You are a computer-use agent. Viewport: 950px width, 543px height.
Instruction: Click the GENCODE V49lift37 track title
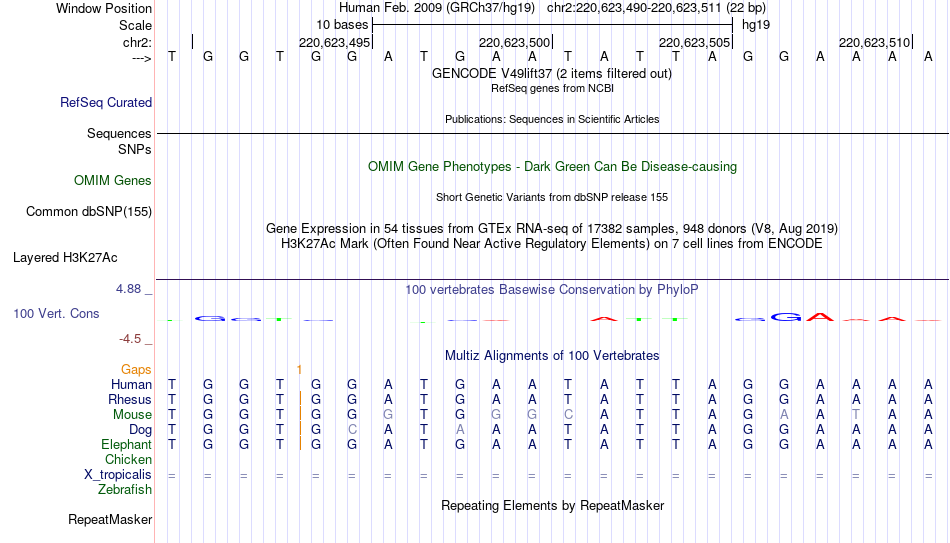click(552, 73)
